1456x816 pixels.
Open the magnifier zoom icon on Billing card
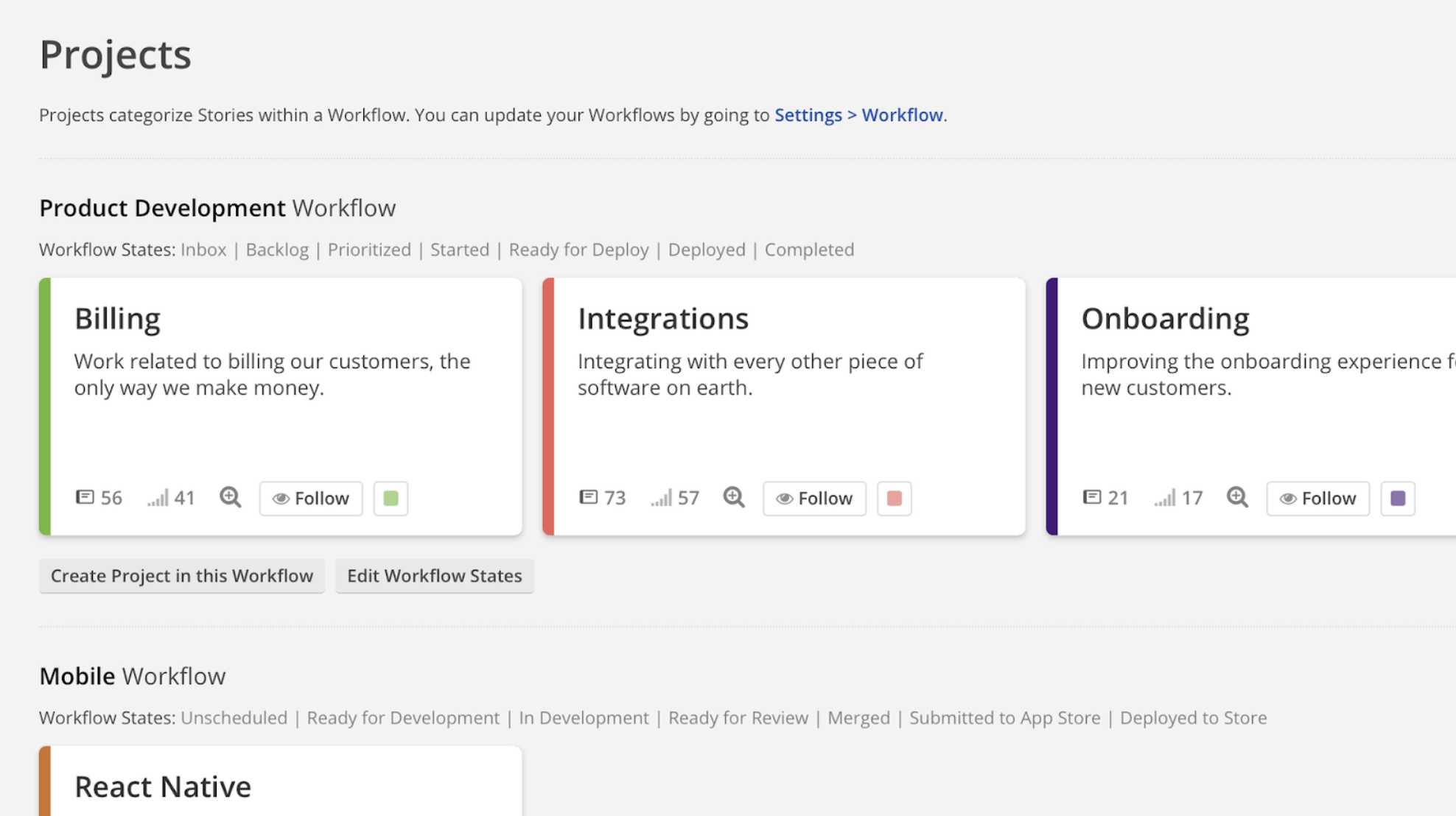231,498
